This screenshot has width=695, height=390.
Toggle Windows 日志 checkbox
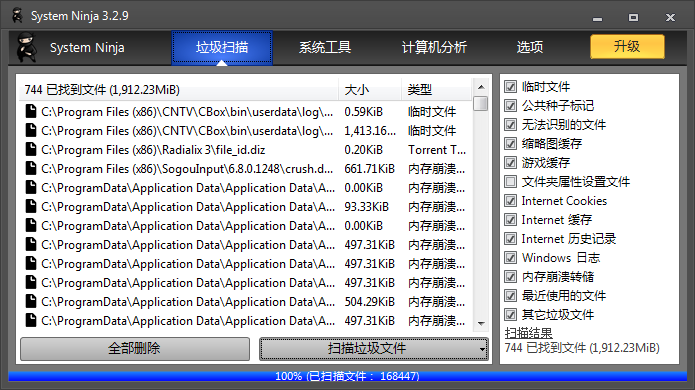[510, 257]
